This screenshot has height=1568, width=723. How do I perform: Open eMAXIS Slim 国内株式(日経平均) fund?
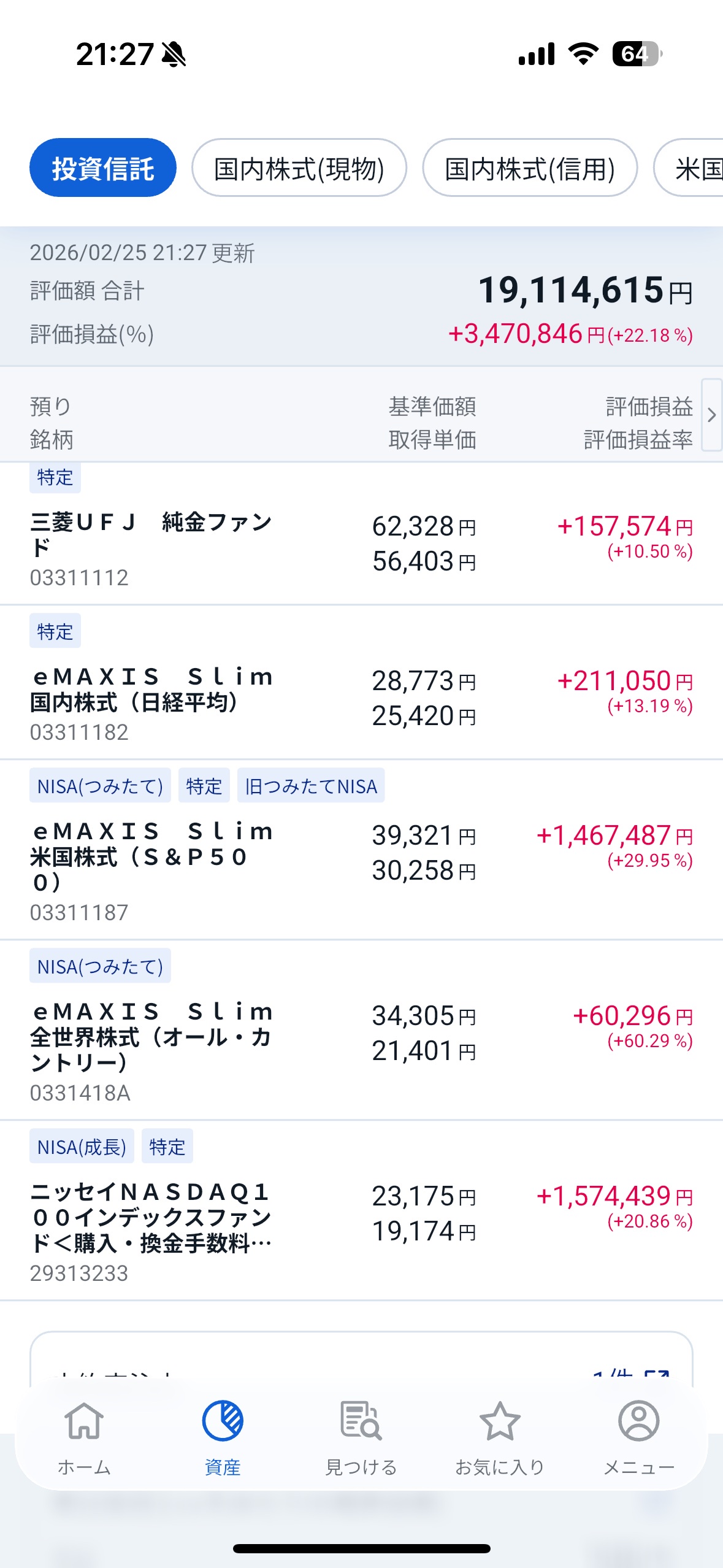coord(151,690)
